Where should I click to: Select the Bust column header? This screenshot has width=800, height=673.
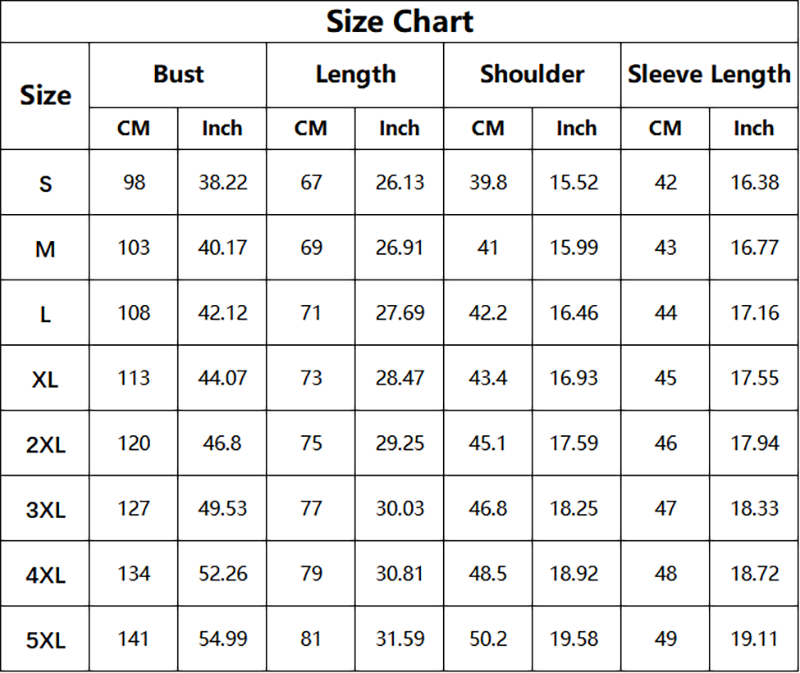[178, 74]
